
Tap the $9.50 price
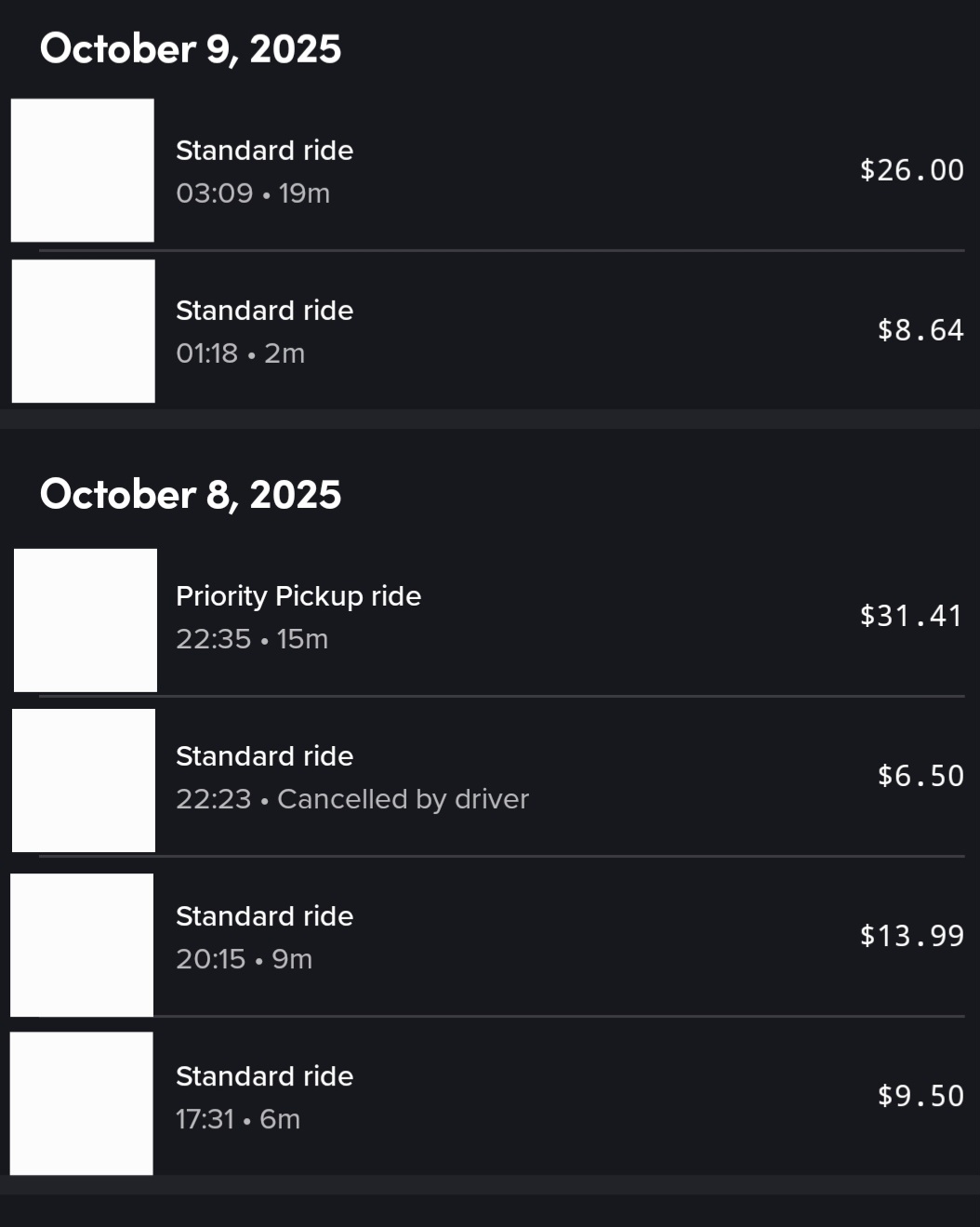(x=920, y=1096)
